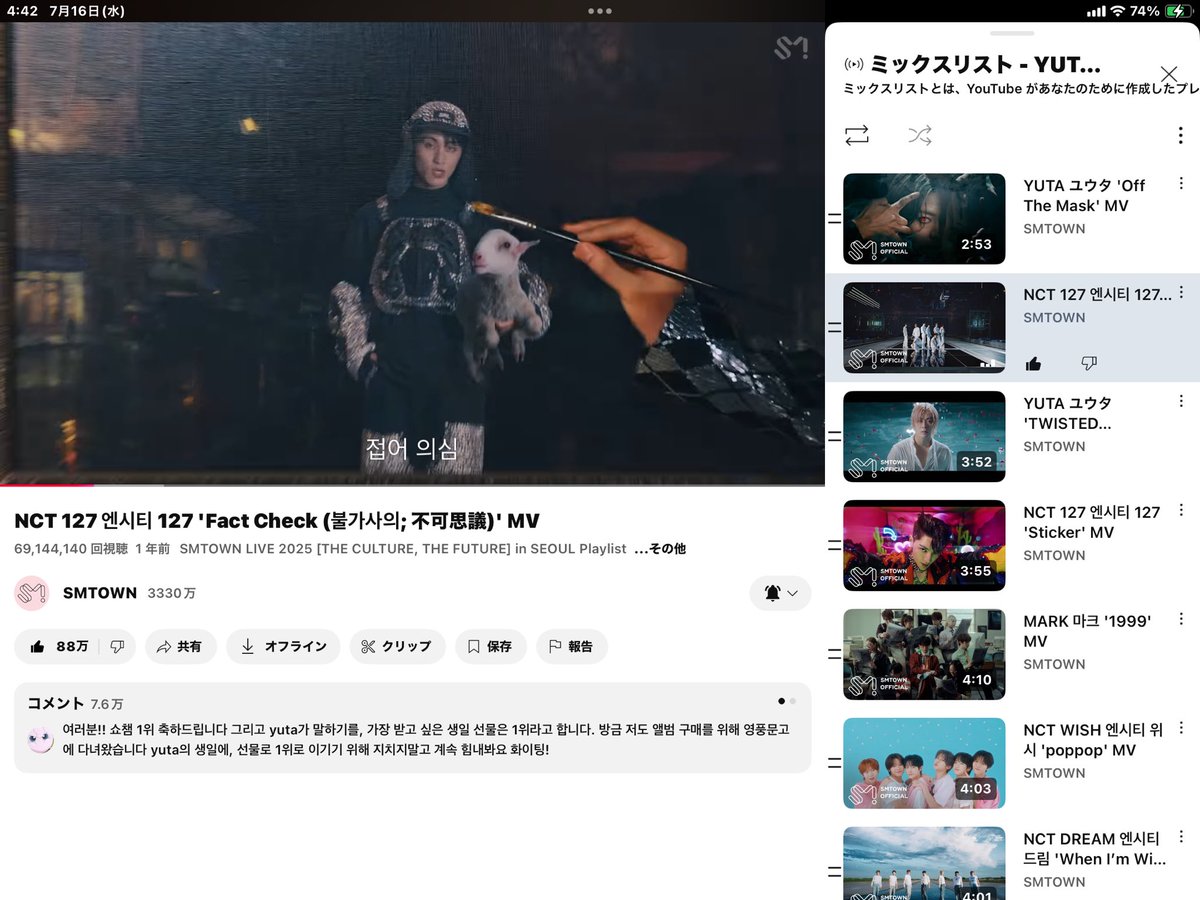Image resolution: width=1200 pixels, height=900 pixels.
Task: Close the mix list panel
Action: pyautogui.click(x=1168, y=74)
